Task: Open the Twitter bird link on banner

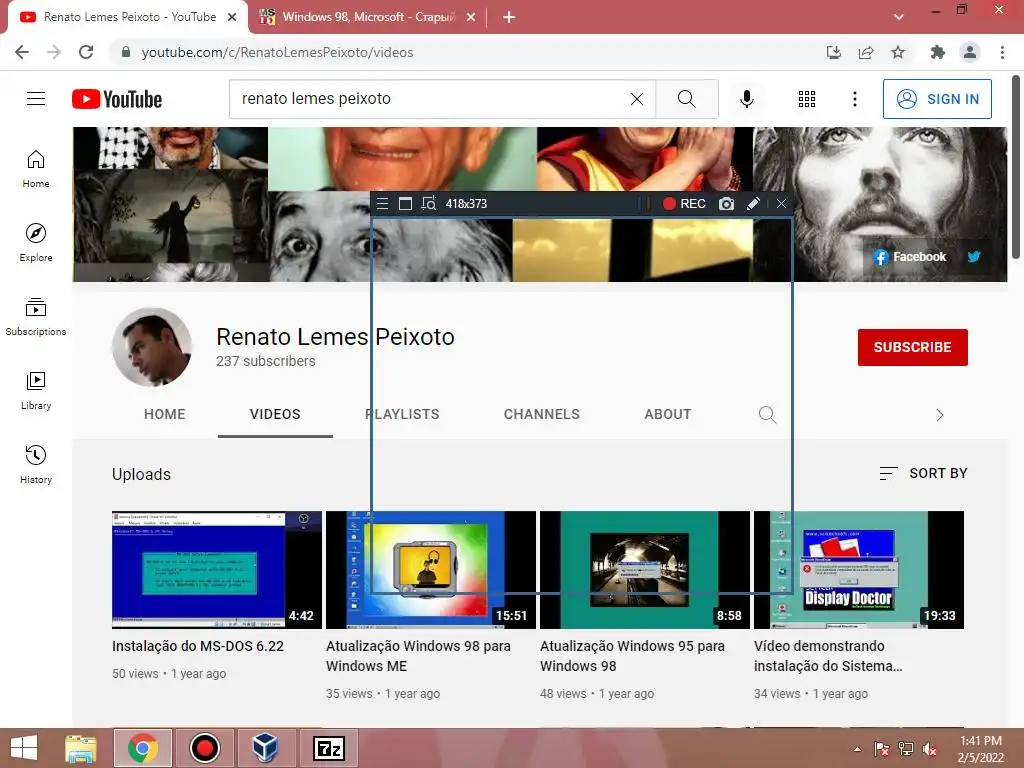Action: (x=974, y=257)
